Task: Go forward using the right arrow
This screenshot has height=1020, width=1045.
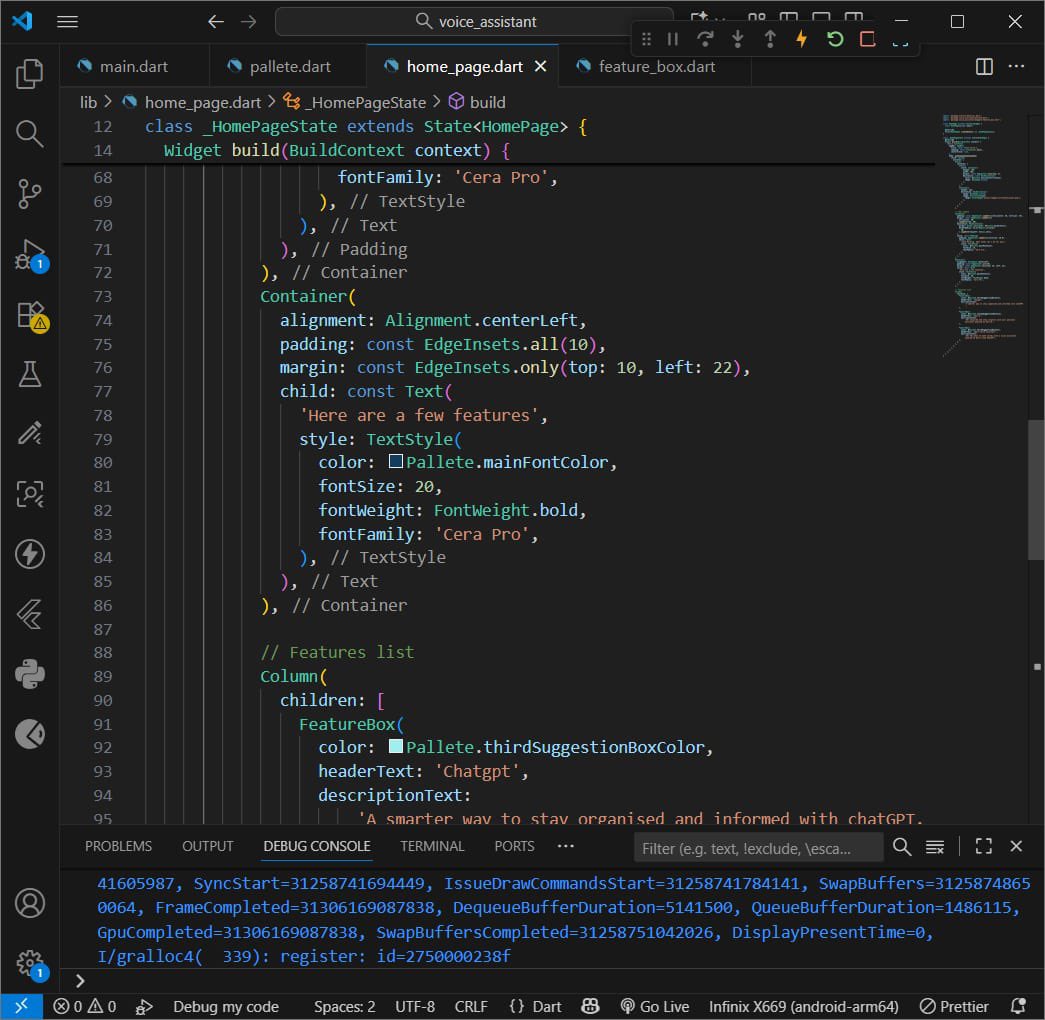Action: (x=249, y=21)
